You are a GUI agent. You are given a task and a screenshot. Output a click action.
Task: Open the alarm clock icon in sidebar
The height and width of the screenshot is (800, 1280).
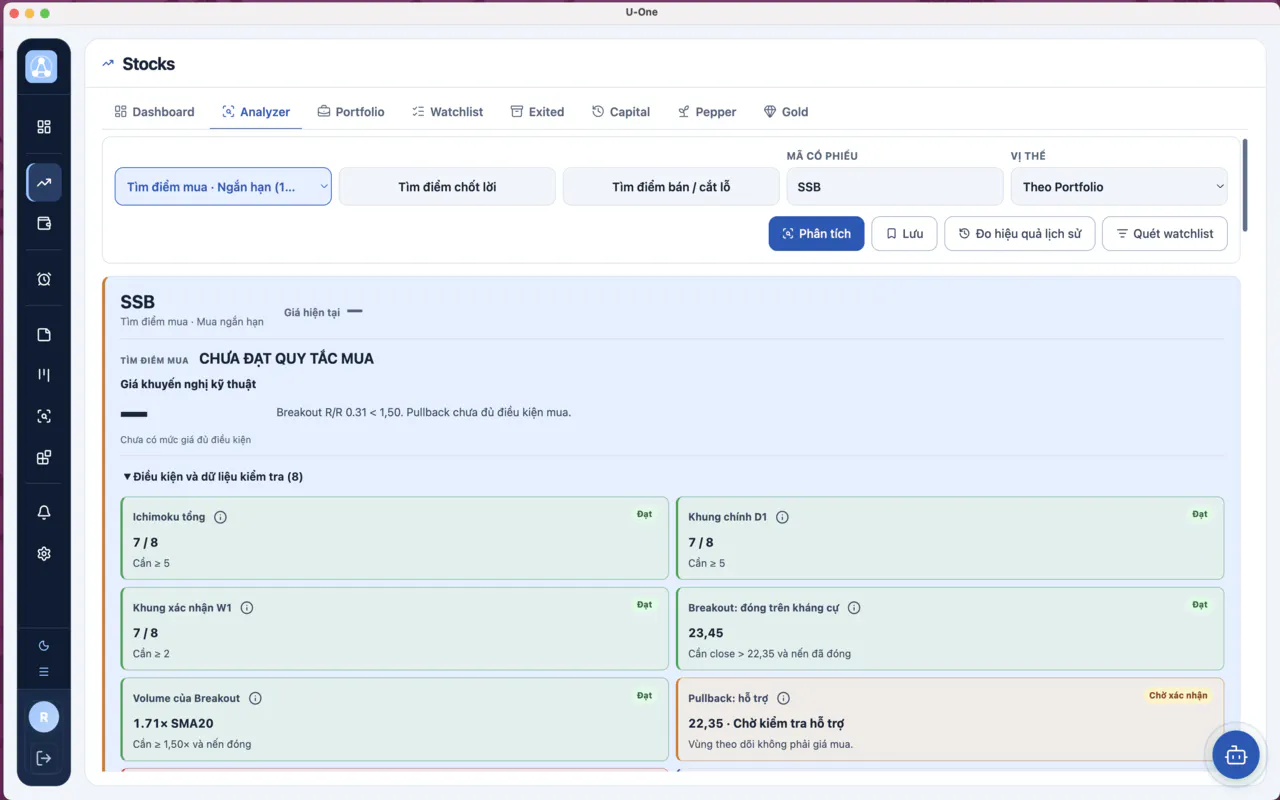click(x=44, y=279)
